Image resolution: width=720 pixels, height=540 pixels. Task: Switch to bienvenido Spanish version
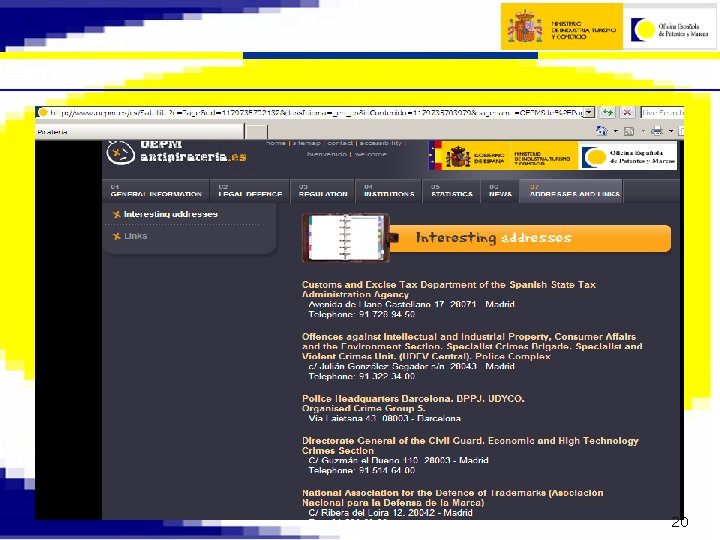coord(327,154)
